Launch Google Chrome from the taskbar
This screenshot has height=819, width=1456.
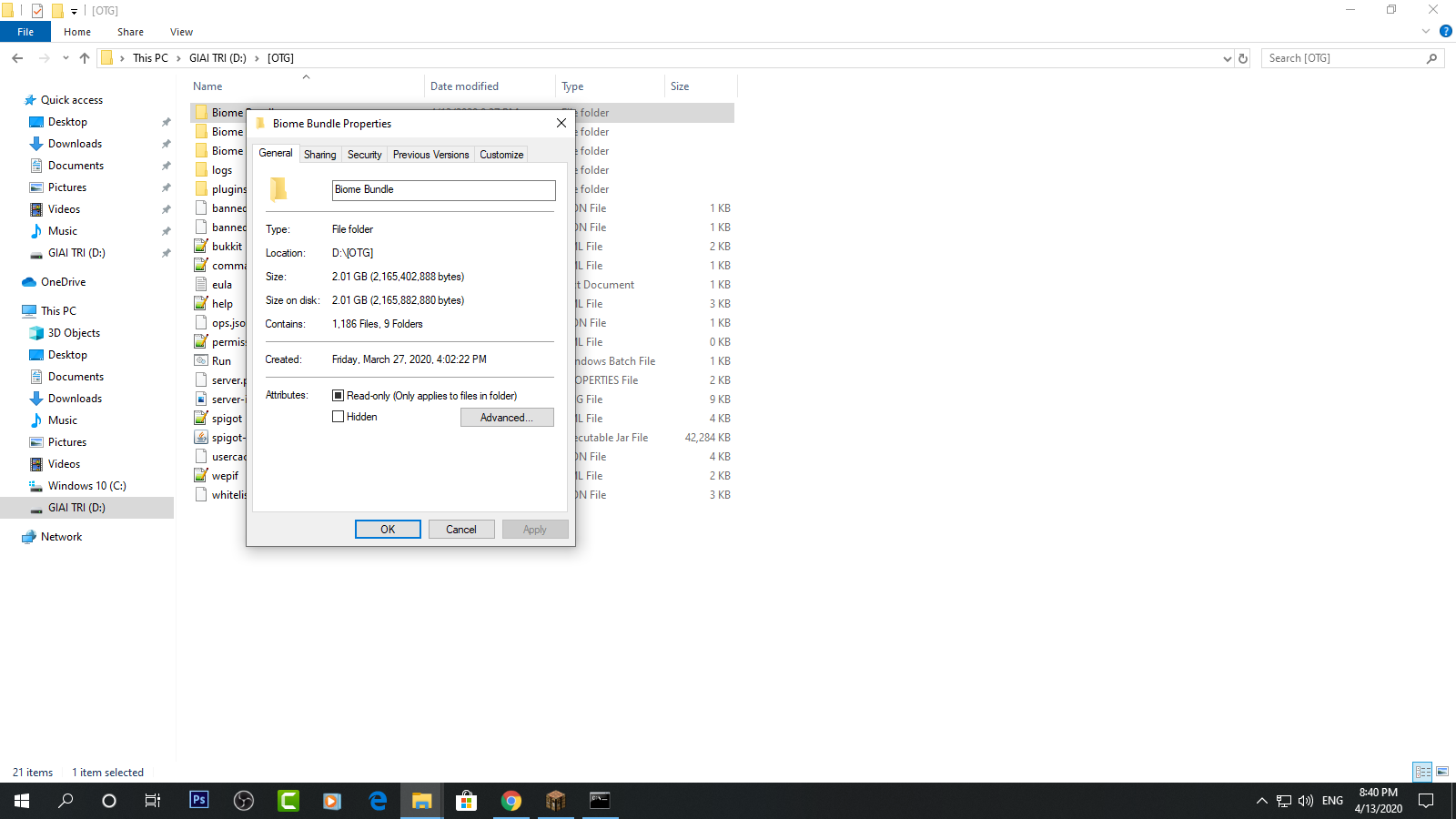511,801
